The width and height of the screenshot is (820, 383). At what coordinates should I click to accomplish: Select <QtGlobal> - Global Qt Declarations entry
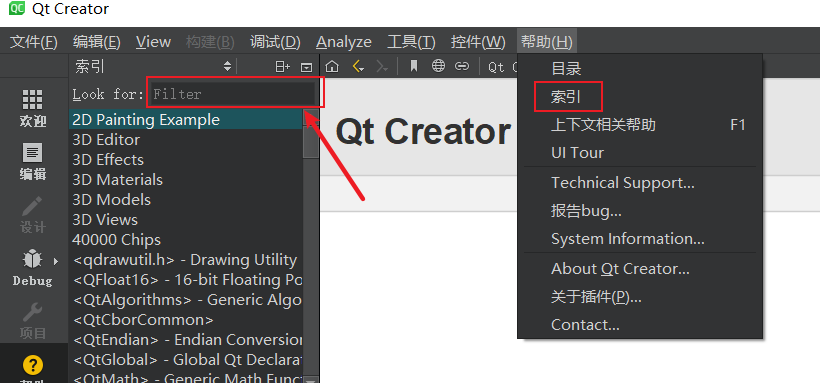pos(186,360)
